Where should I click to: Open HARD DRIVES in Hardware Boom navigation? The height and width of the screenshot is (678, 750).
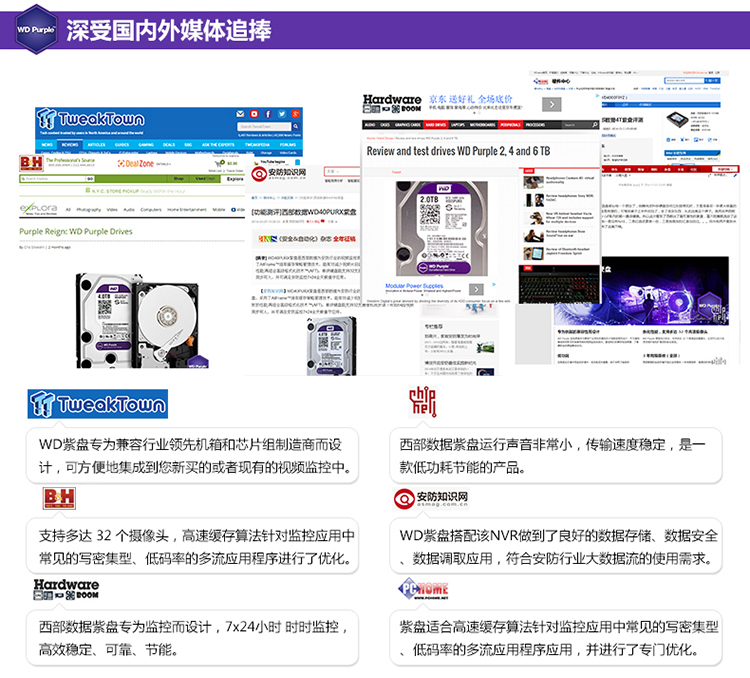pyautogui.click(x=436, y=125)
